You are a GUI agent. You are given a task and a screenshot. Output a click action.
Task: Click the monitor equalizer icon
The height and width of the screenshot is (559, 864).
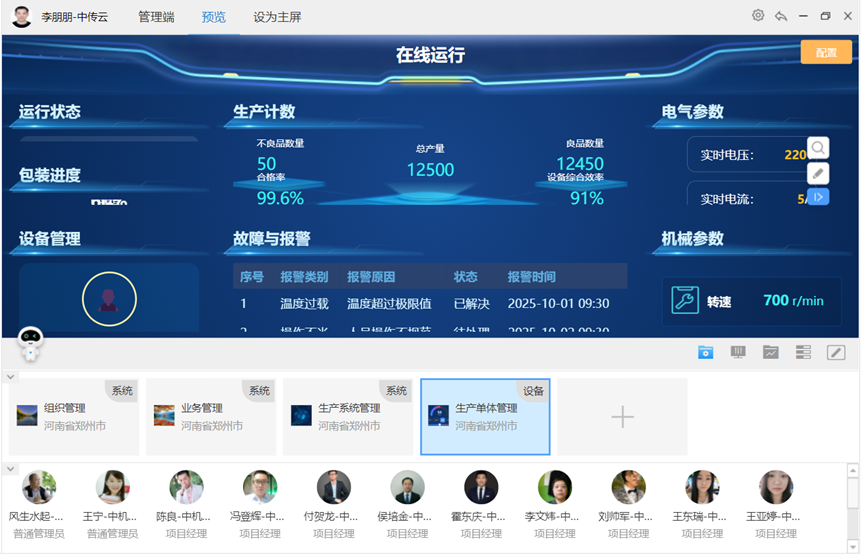click(739, 353)
